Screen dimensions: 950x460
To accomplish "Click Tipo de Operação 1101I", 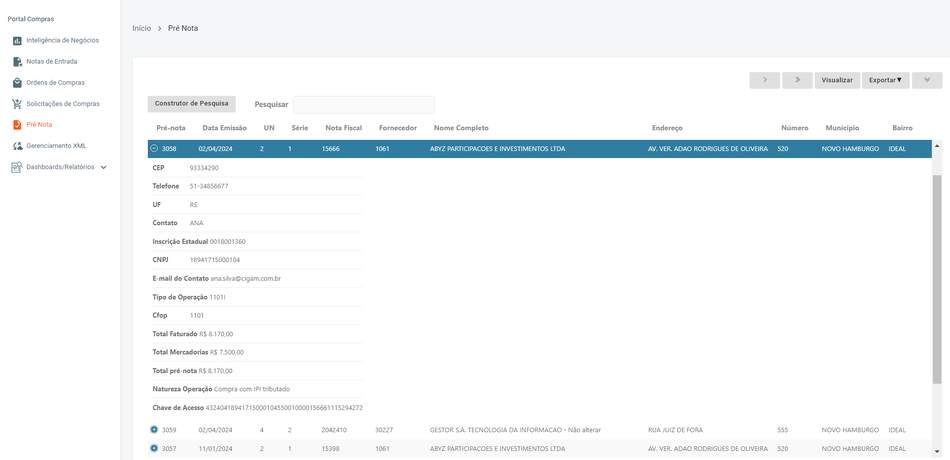I will pos(218,297).
